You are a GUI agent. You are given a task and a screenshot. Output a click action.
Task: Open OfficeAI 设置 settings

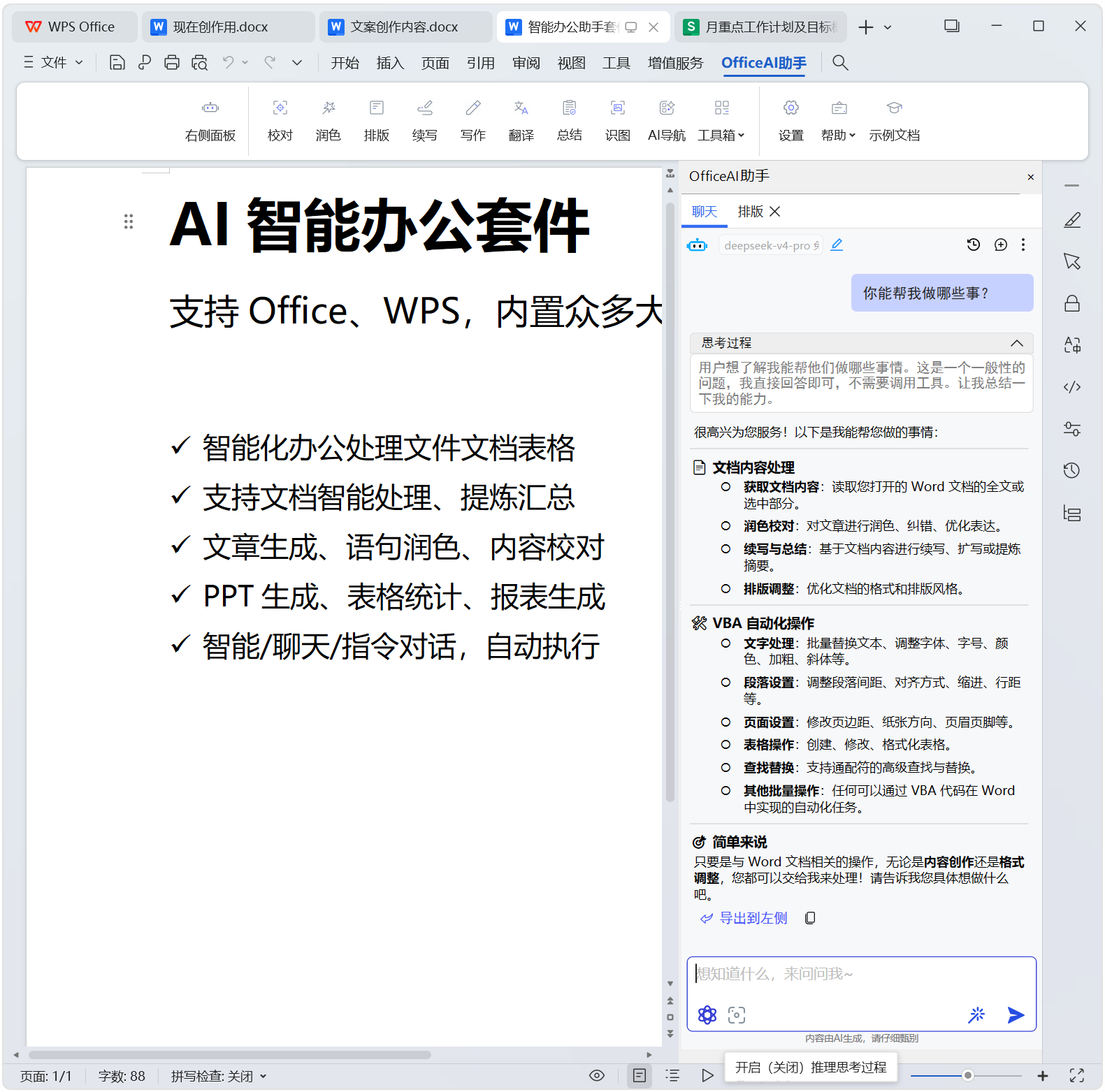click(x=791, y=120)
